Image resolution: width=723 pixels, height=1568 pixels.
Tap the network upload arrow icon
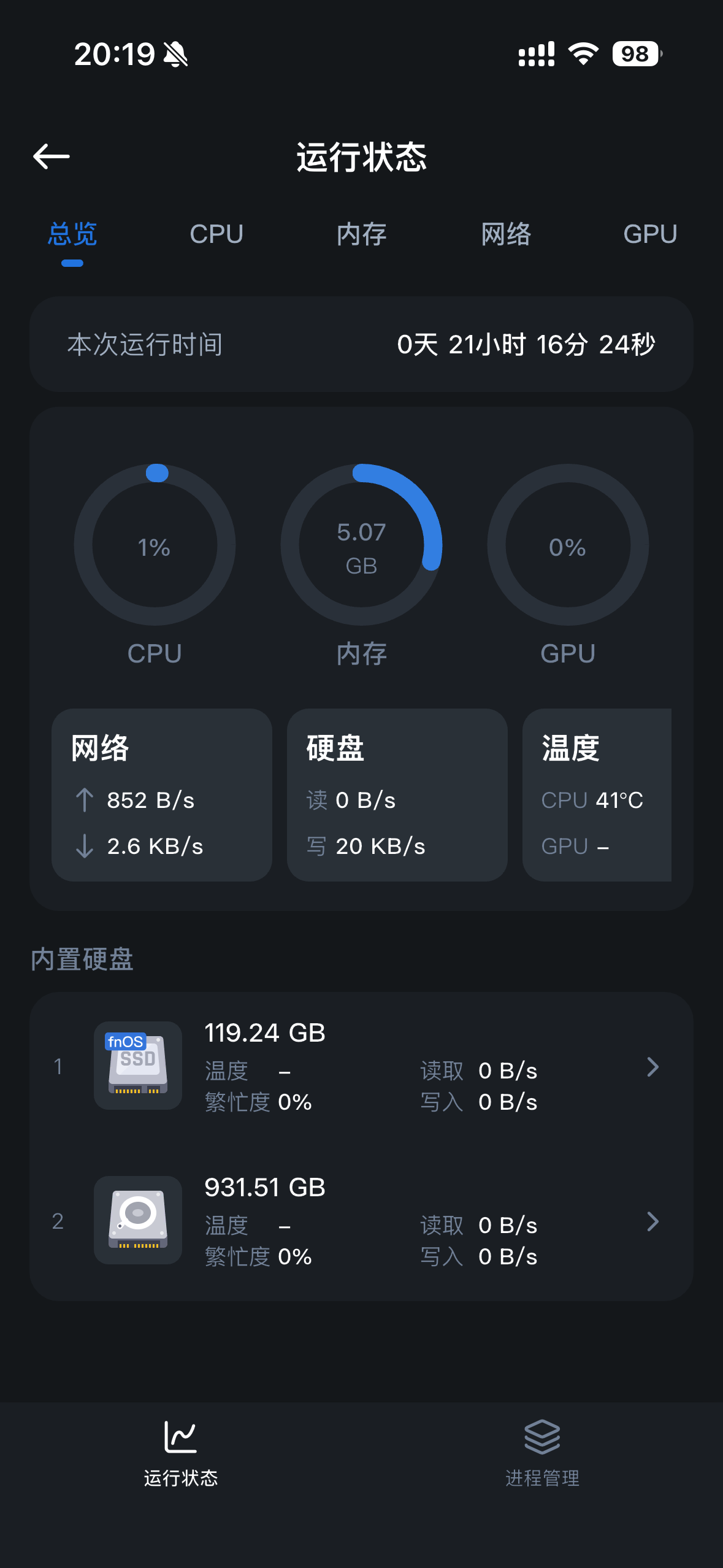tap(85, 800)
